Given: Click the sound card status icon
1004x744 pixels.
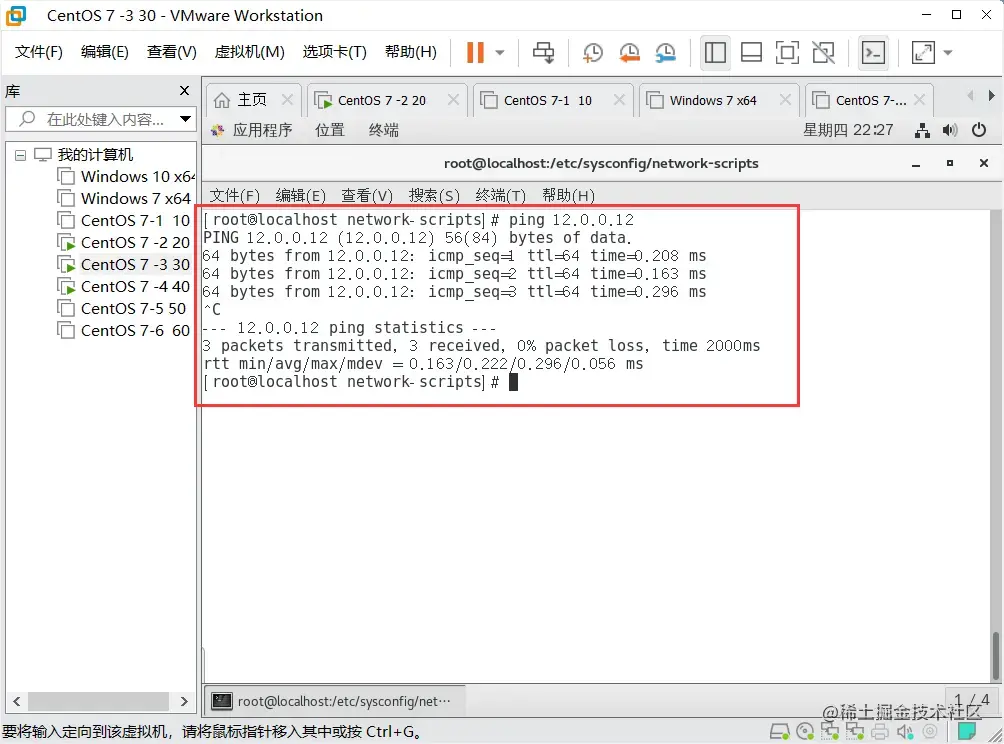Looking at the screenshot, I should coord(905,731).
